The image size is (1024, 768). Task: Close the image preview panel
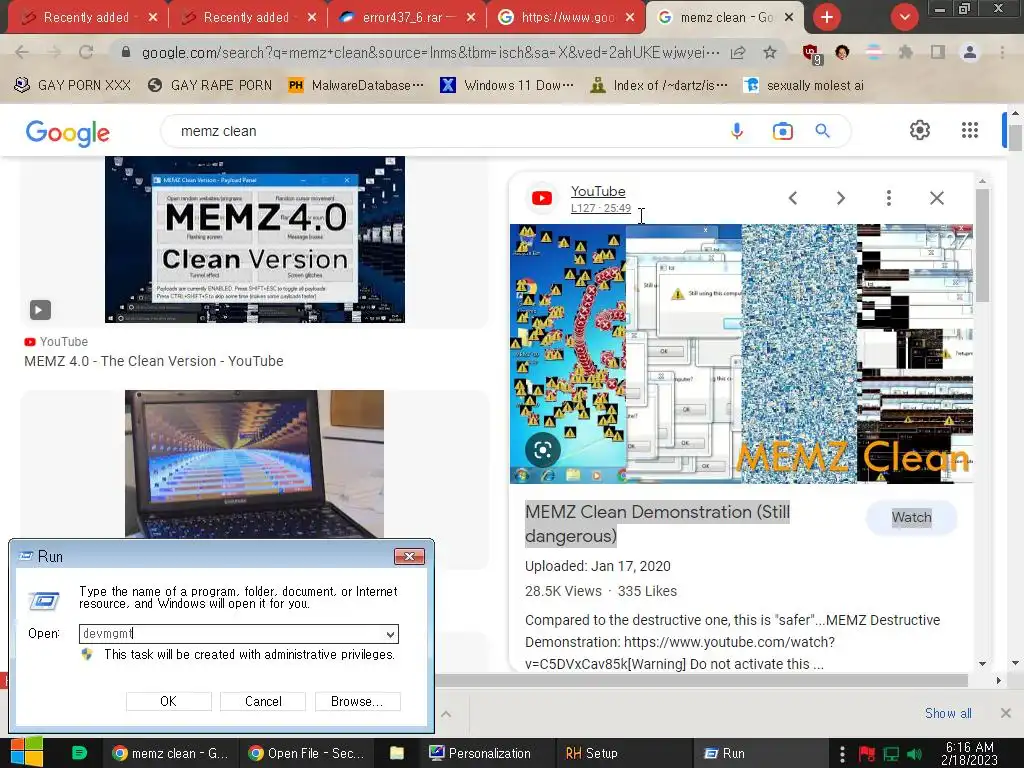[x=936, y=198]
